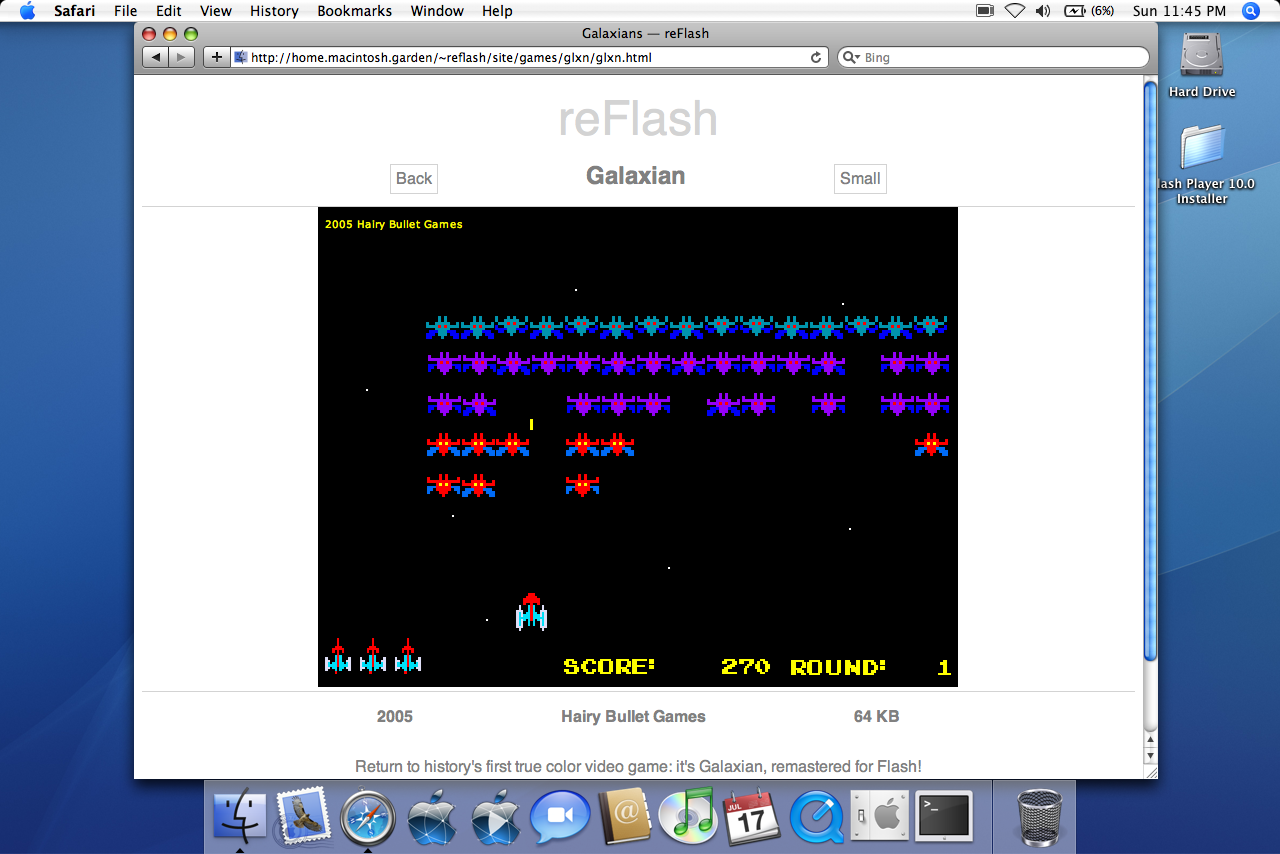1280x854 pixels.
Task: Open Terminal from the Dock
Action: click(944, 816)
